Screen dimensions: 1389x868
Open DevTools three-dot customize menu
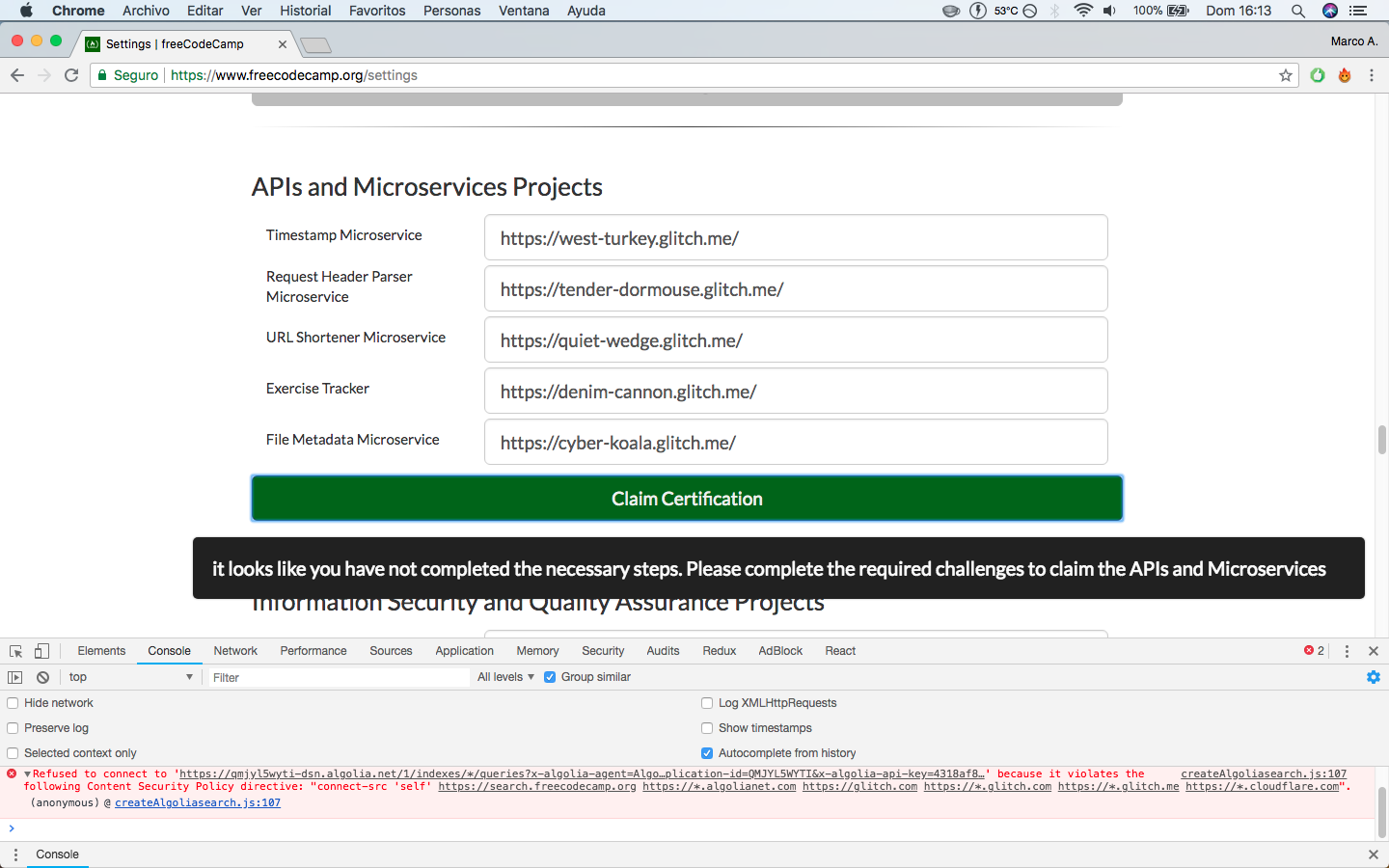pos(1347,651)
